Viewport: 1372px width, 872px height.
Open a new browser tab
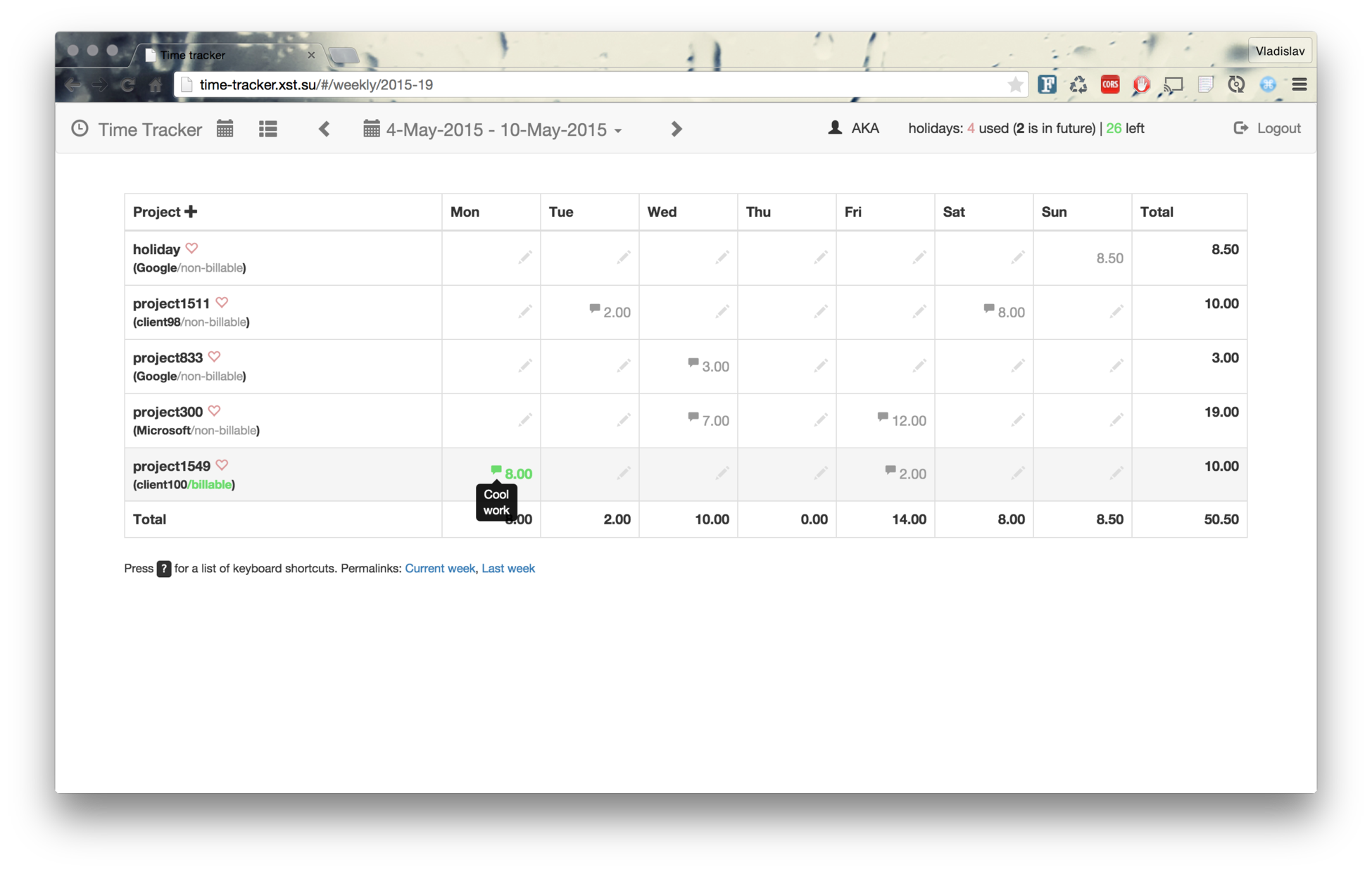(x=344, y=55)
